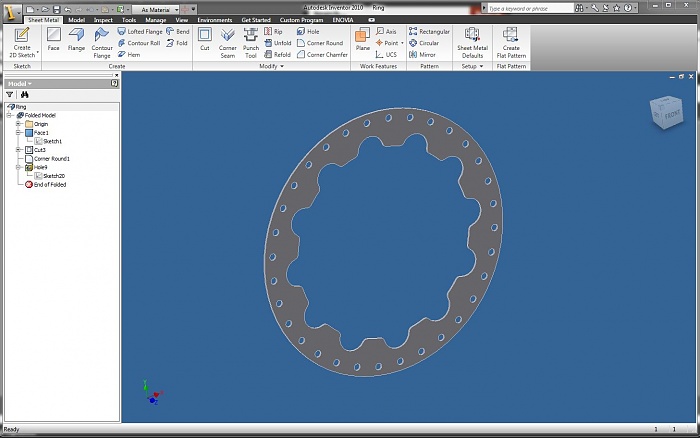Select End of Folded marker
Screen dimensions: 700x438
46,184
